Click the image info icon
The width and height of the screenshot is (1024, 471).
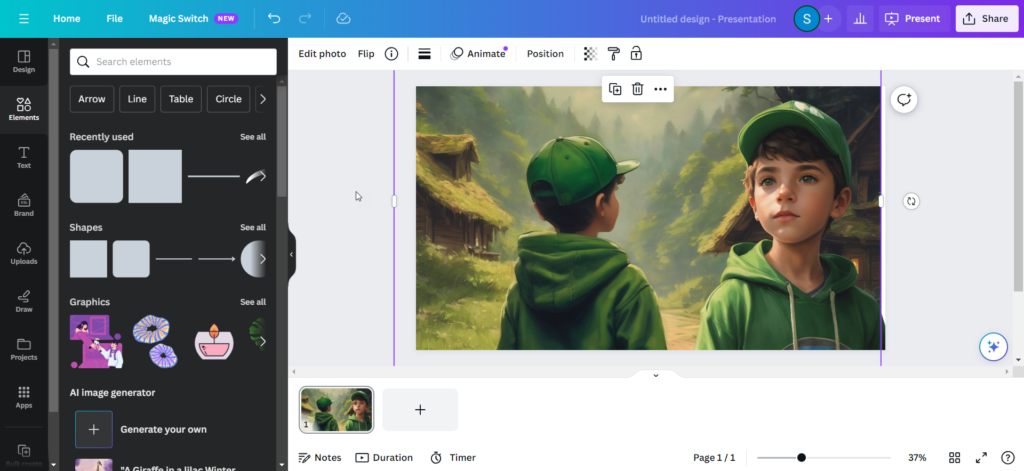pyautogui.click(x=391, y=54)
